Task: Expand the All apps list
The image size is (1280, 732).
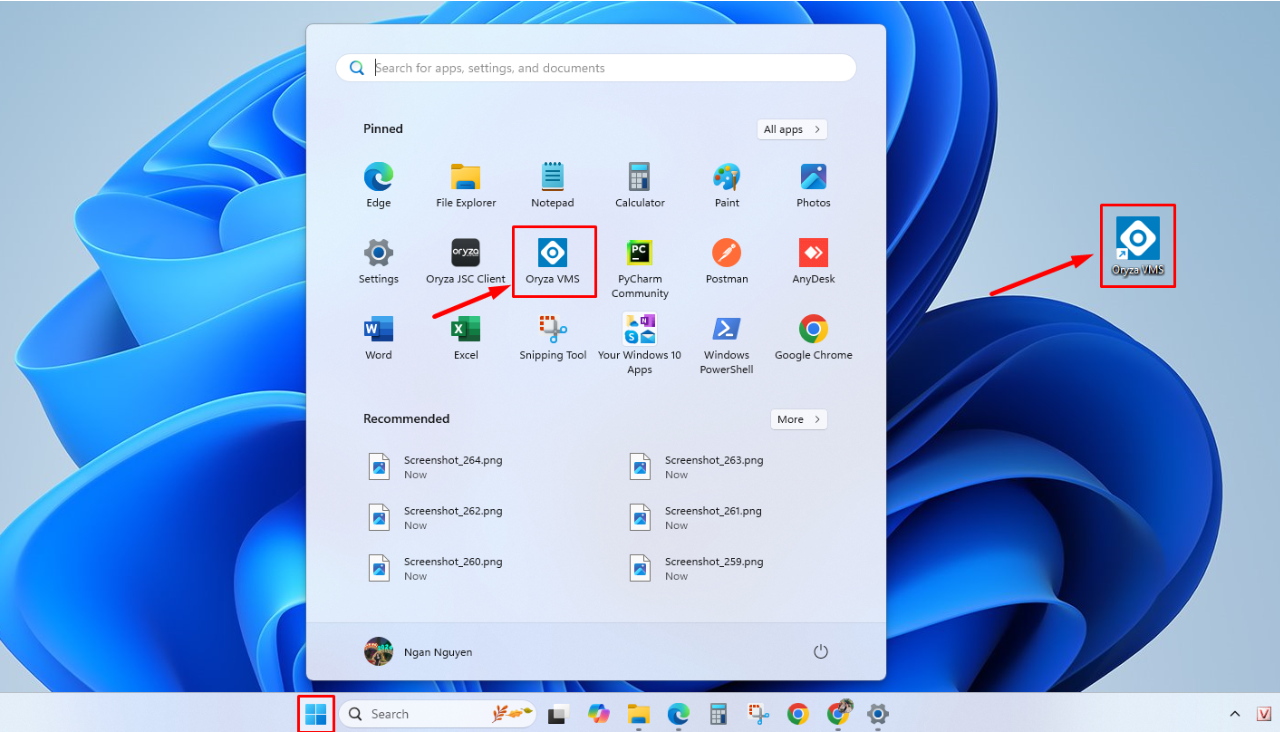Action: coord(792,129)
